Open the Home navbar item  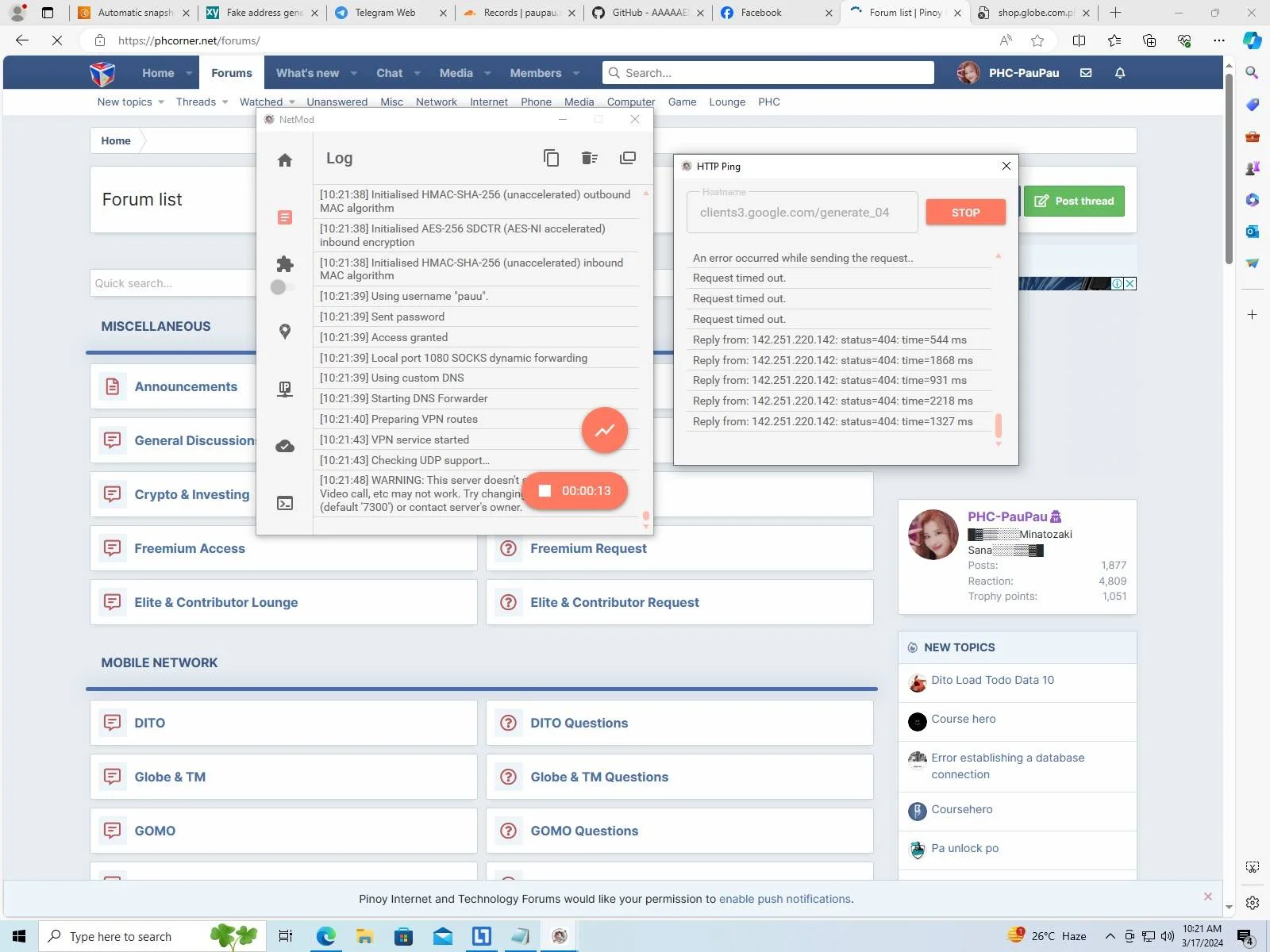coord(158,73)
